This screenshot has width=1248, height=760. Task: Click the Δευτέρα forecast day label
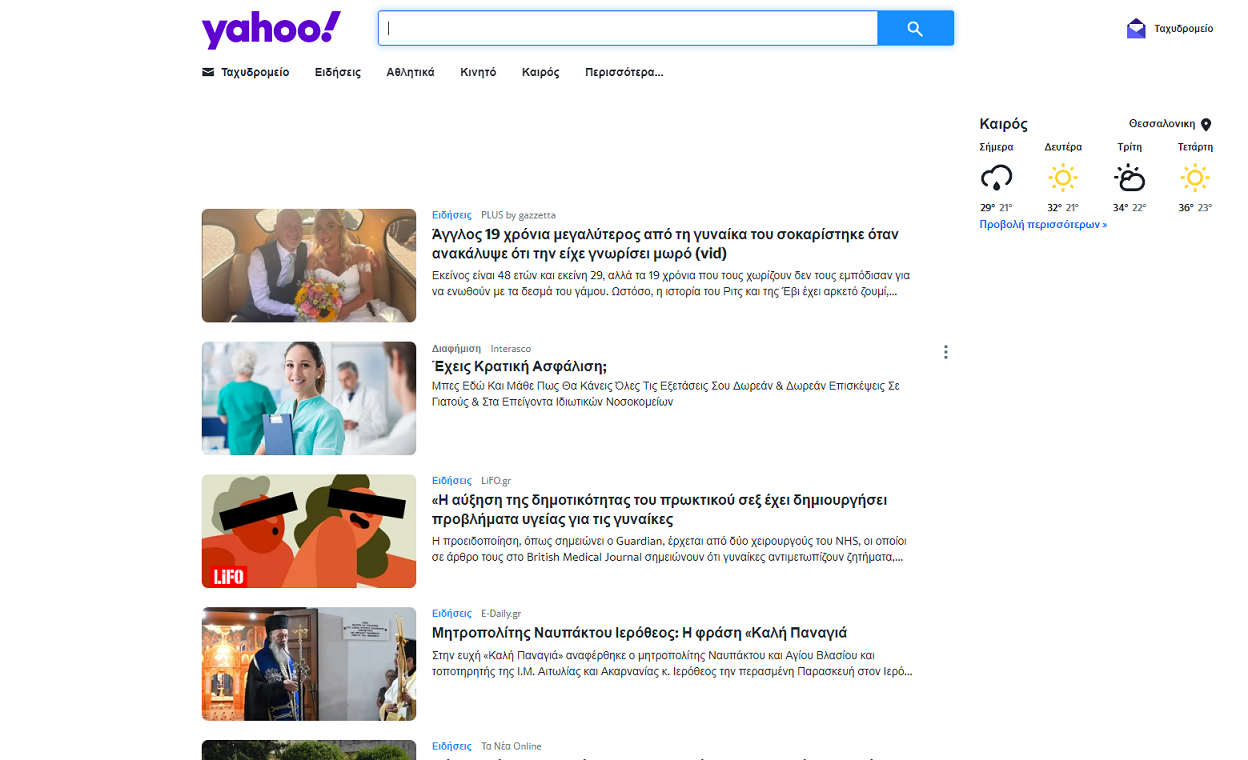(1063, 147)
